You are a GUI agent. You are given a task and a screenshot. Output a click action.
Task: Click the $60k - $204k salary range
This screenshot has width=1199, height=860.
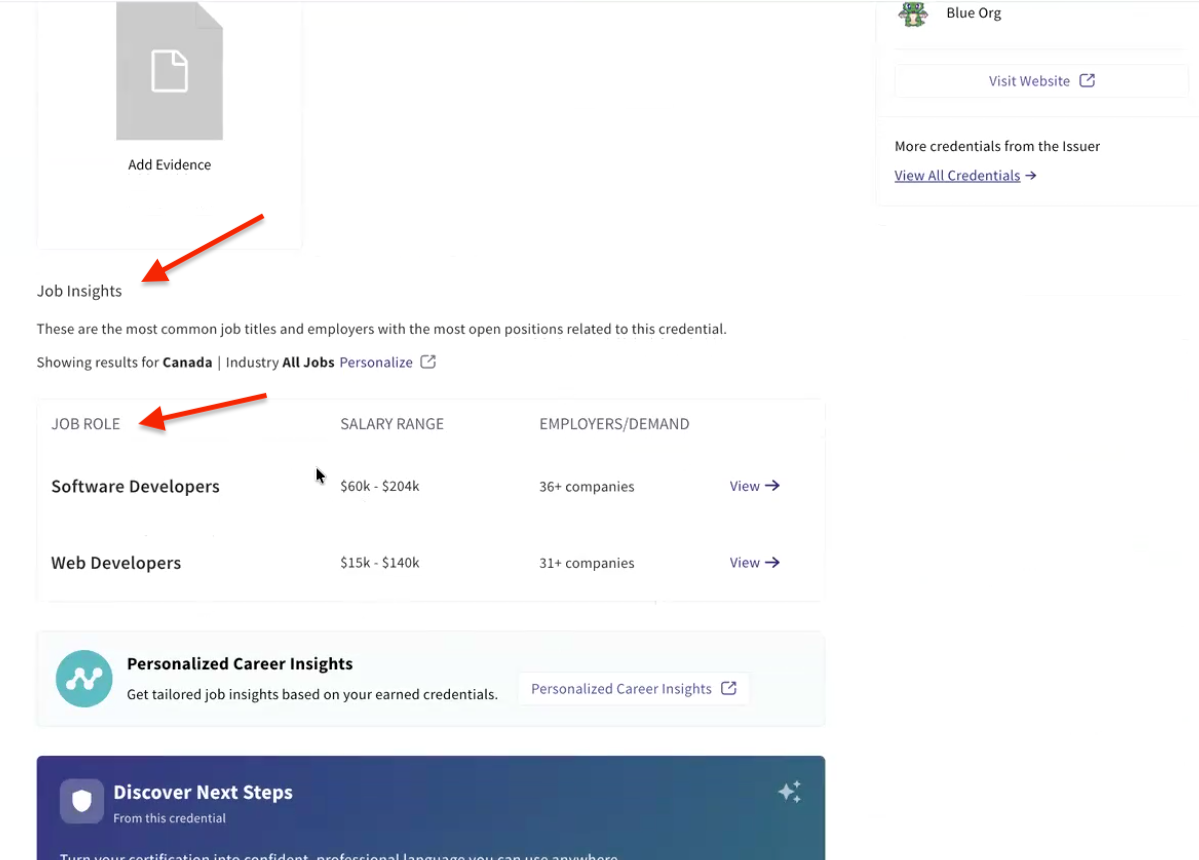[x=380, y=486]
